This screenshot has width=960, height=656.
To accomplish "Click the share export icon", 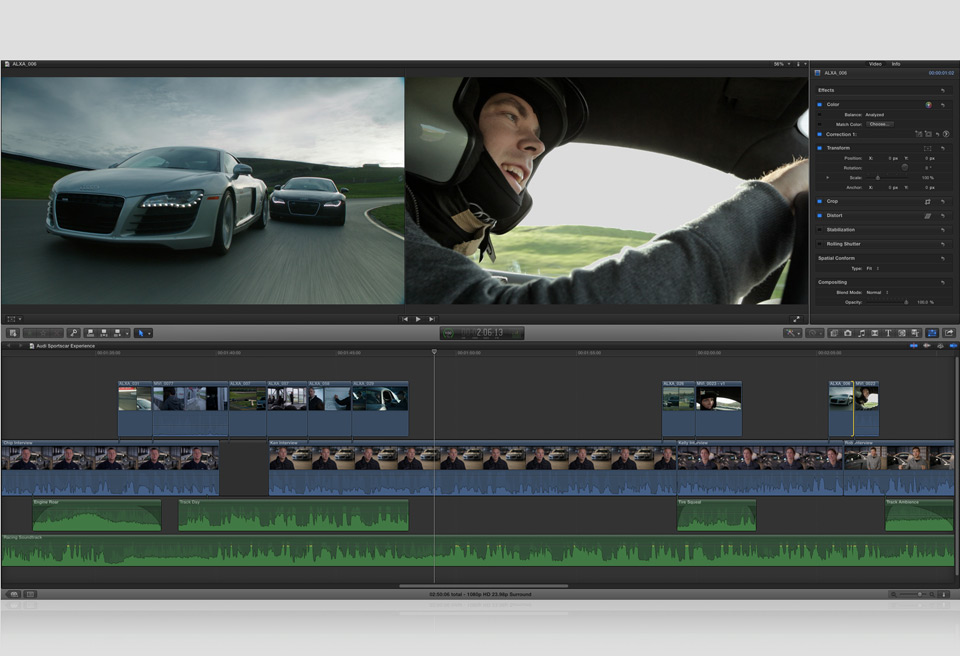I will [949, 333].
